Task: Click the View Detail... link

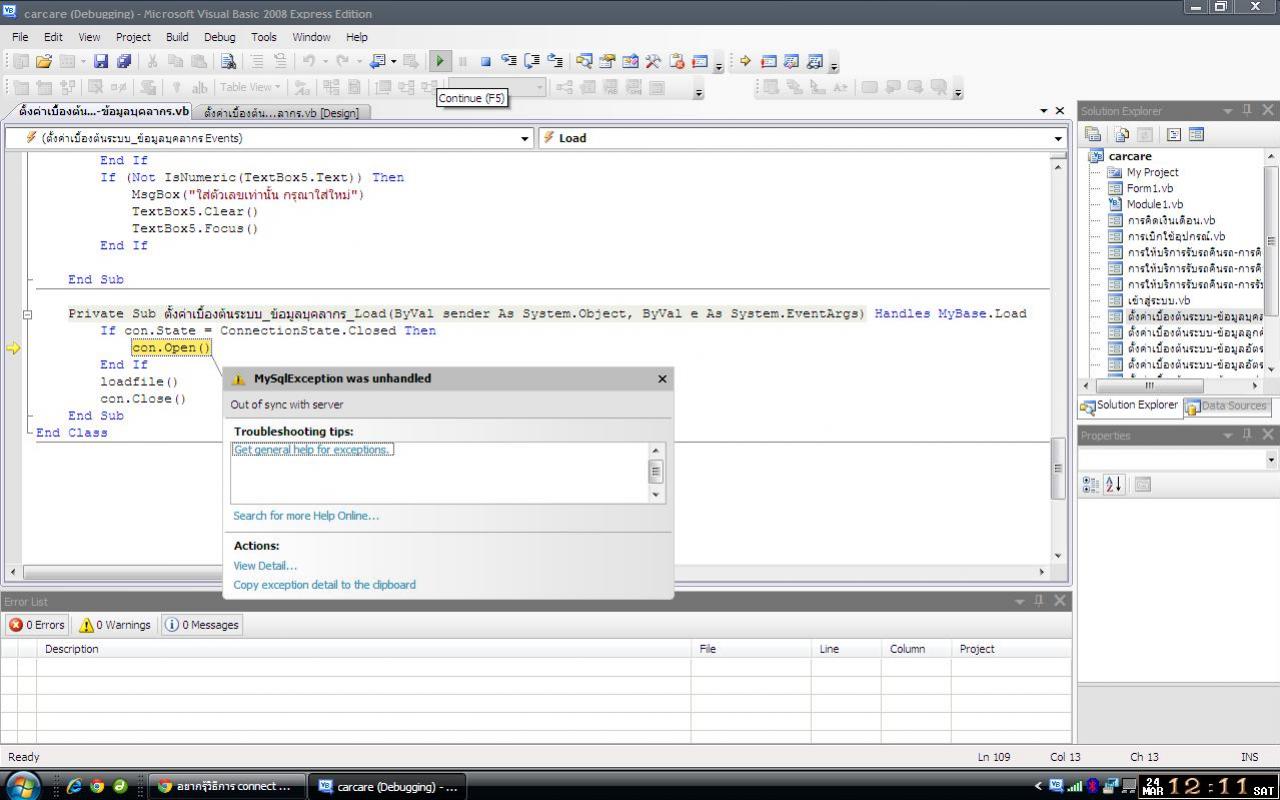Action: click(x=265, y=565)
